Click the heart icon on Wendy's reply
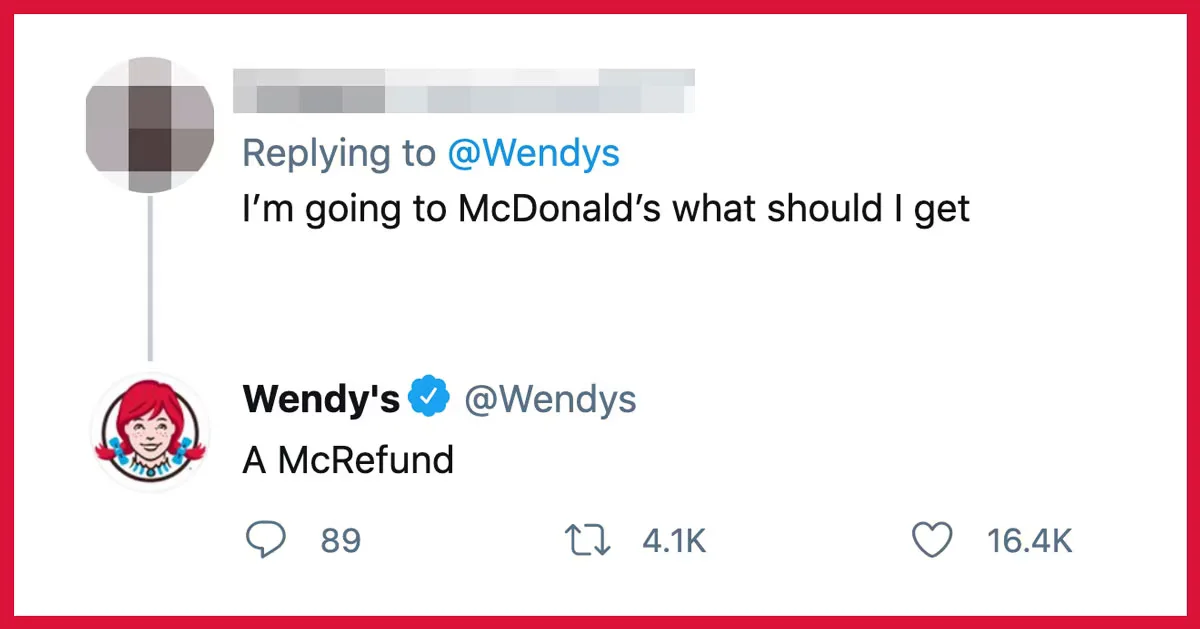This screenshot has height=629, width=1200. pyautogui.click(x=933, y=540)
